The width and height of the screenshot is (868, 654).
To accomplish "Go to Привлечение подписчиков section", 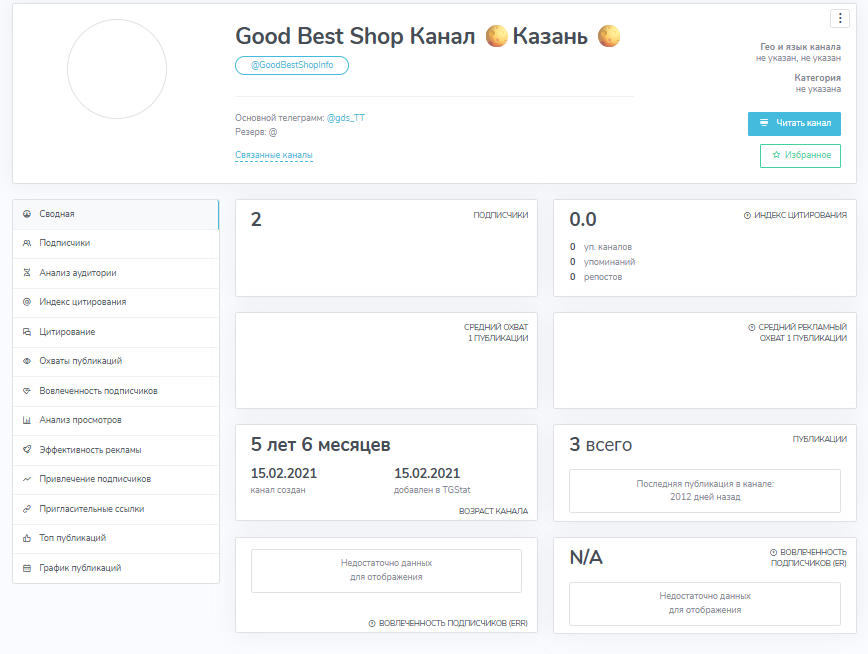I will coord(116,479).
